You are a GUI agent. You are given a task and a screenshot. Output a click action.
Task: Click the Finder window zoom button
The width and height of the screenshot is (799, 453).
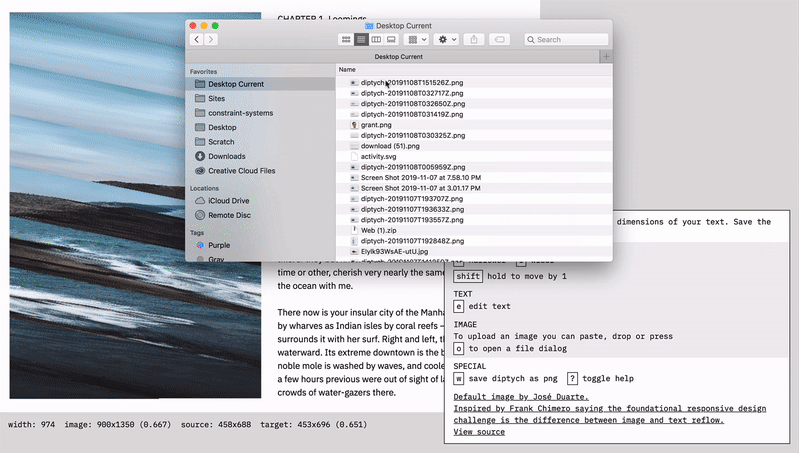[x=215, y=25]
